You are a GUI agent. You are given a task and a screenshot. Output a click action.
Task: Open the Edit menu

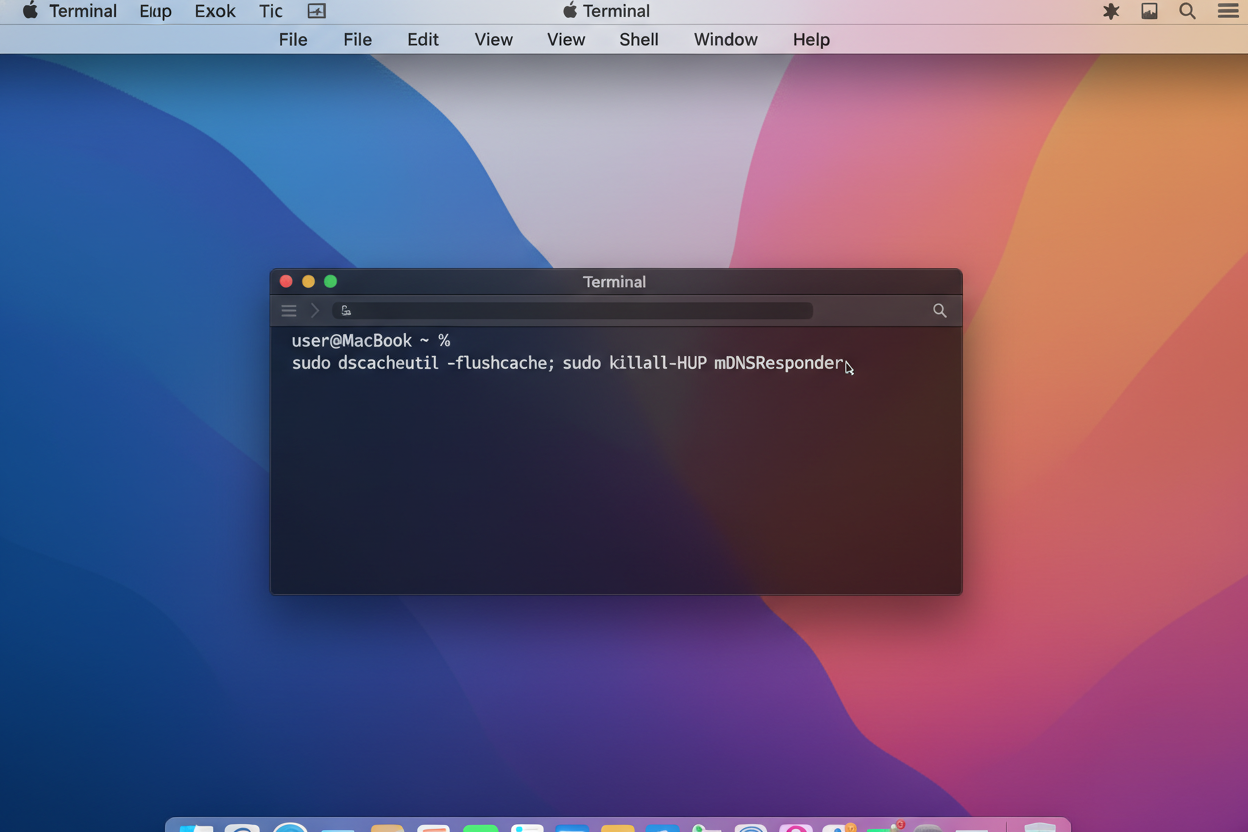(422, 40)
